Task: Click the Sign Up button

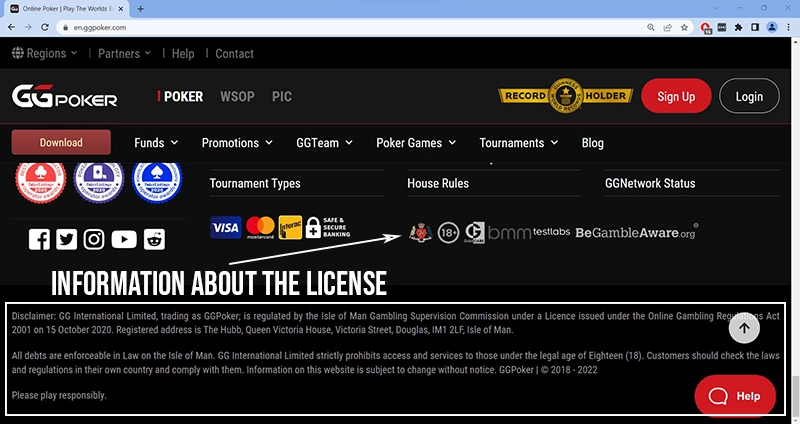Action: (x=676, y=96)
